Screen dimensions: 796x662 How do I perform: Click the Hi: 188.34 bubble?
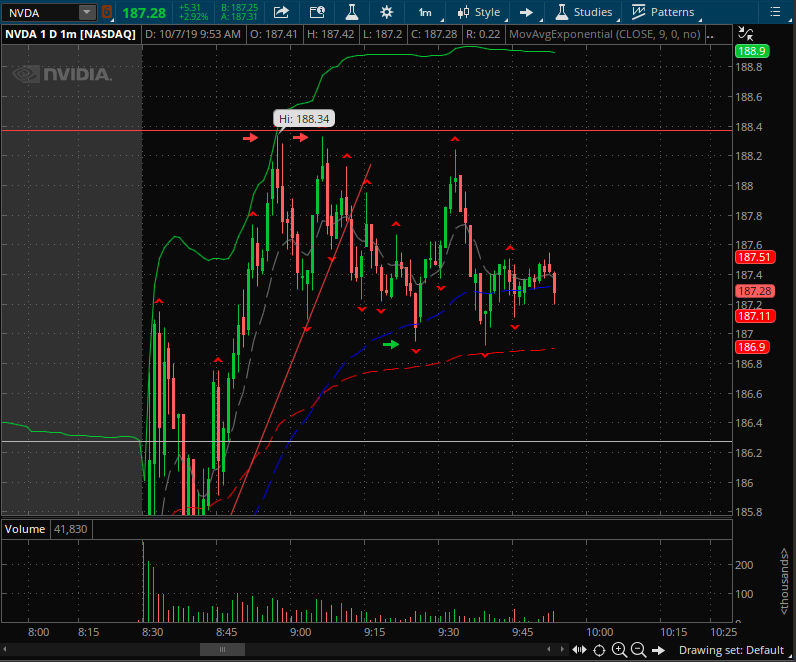304,119
